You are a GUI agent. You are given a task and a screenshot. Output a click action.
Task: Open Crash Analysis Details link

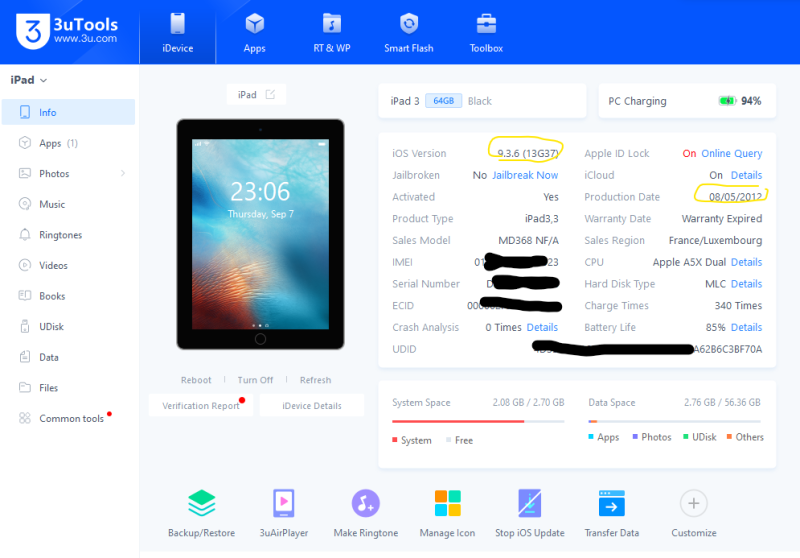(542, 327)
